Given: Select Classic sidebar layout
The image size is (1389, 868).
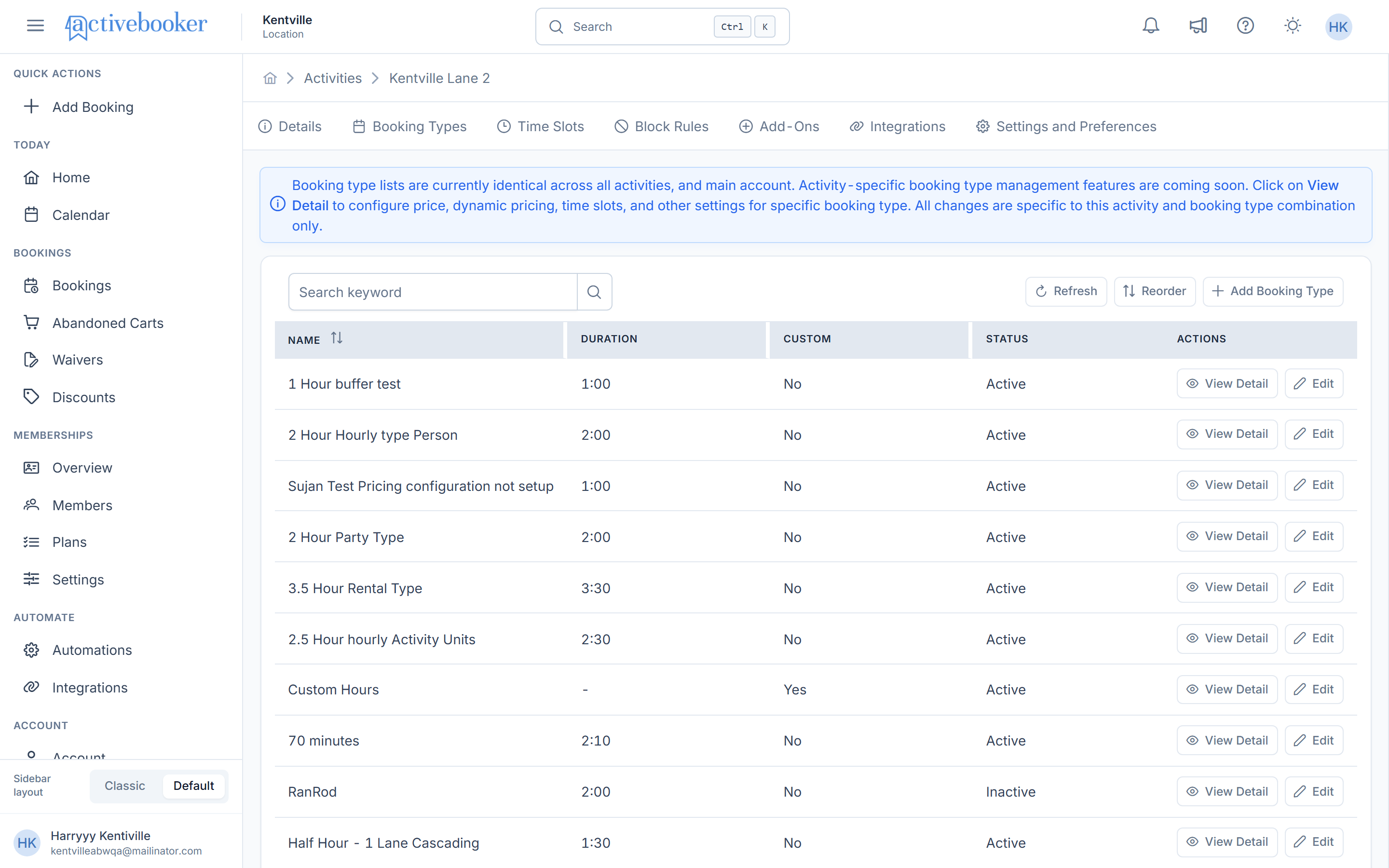Looking at the screenshot, I should [124, 786].
